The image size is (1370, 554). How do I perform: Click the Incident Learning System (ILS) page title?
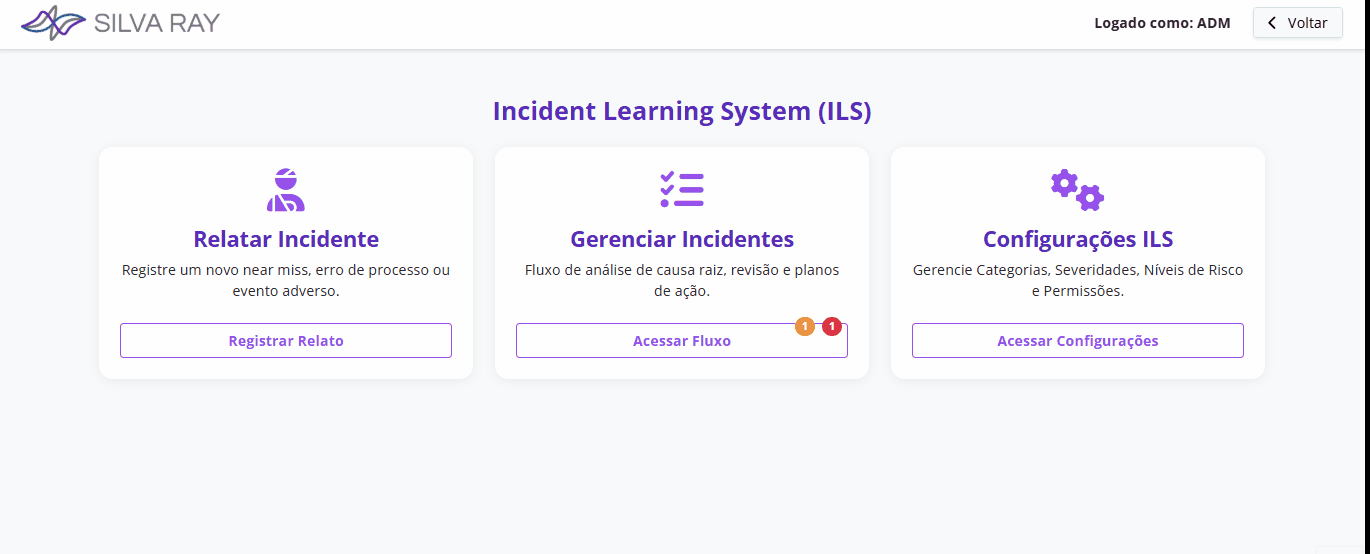pyautogui.click(x=682, y=111)
